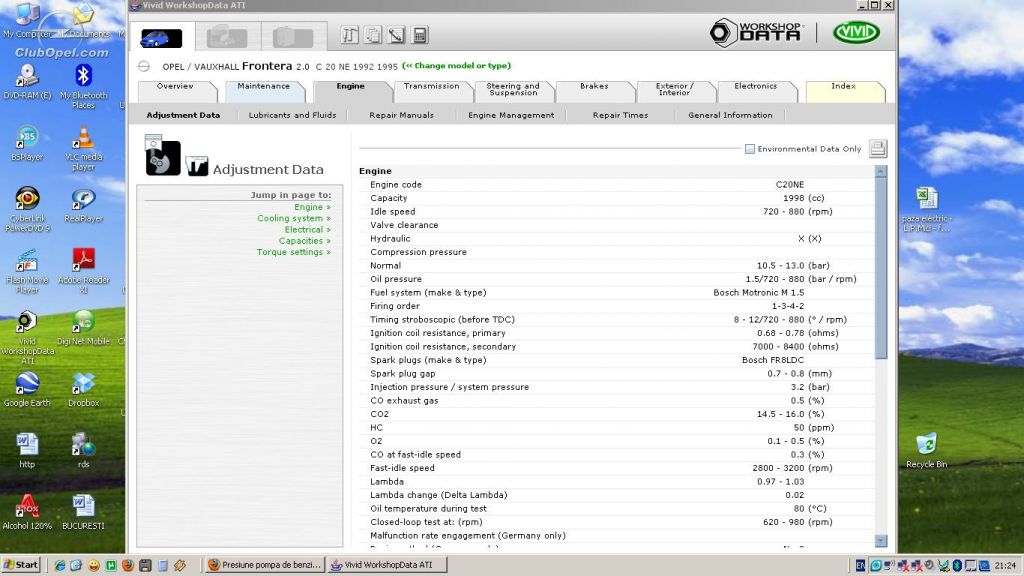Open the Recycle Bin on the desktop
The height and width of the screenshot is (576, 1024).
(926, 451)
